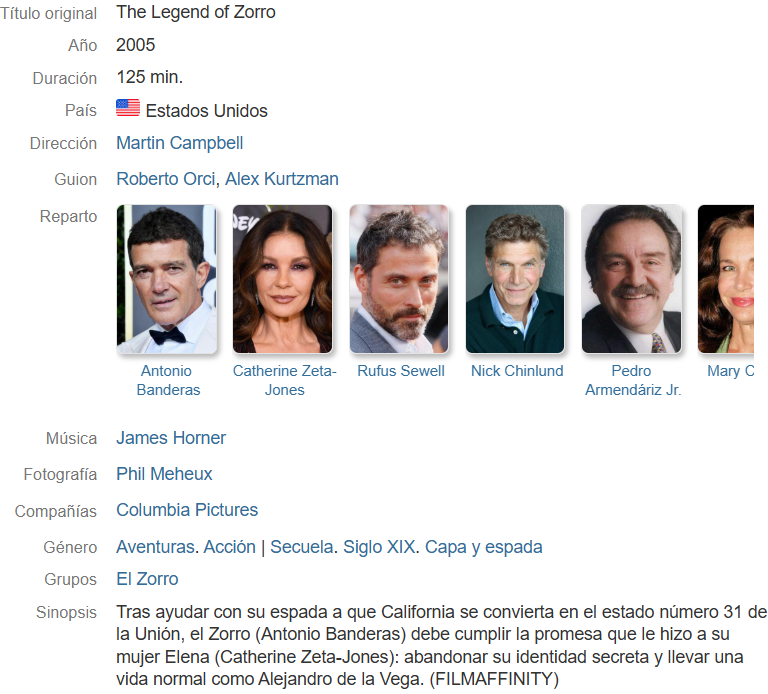Select Antonio Banderas cast photo

tap(167, 279)
